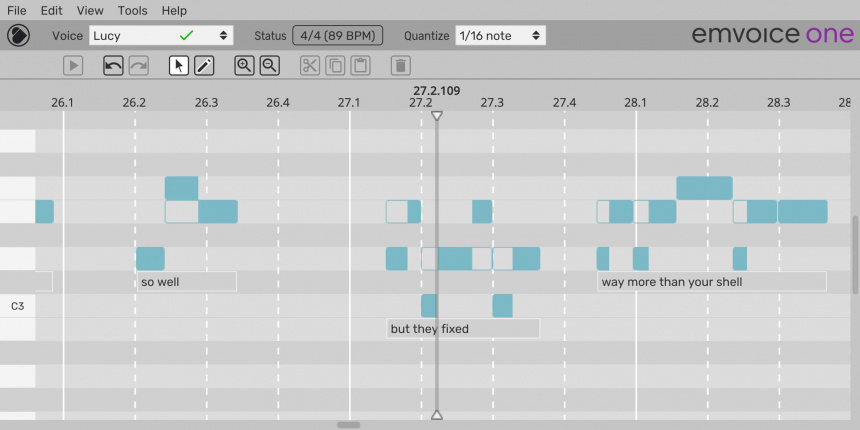Click the Status 4/4 (89 BPM) button
The height and width of the screenshot is (430, 860).
tap(337, 36)
